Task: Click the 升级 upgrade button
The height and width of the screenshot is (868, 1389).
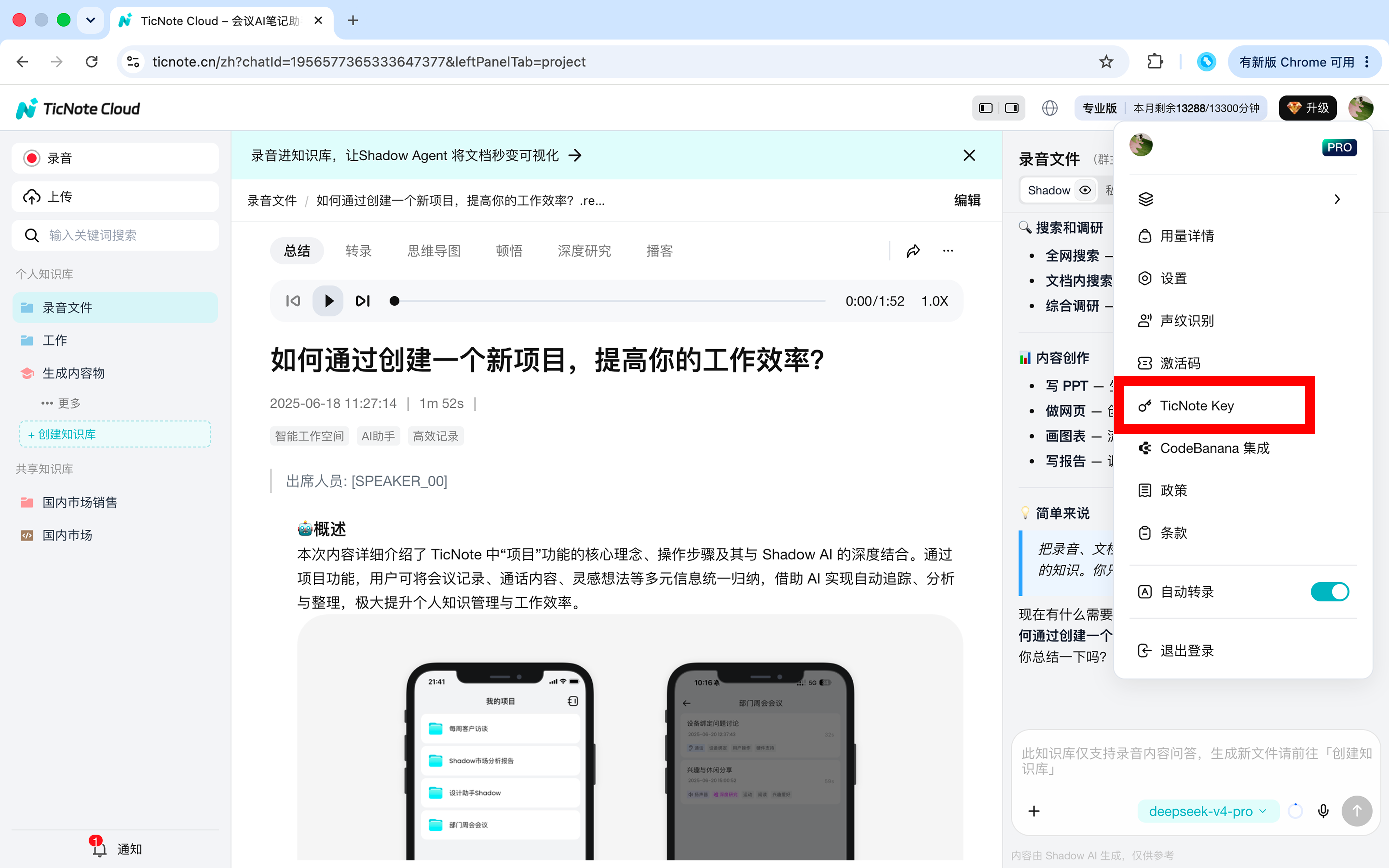Action: (x=1307, y=108)
